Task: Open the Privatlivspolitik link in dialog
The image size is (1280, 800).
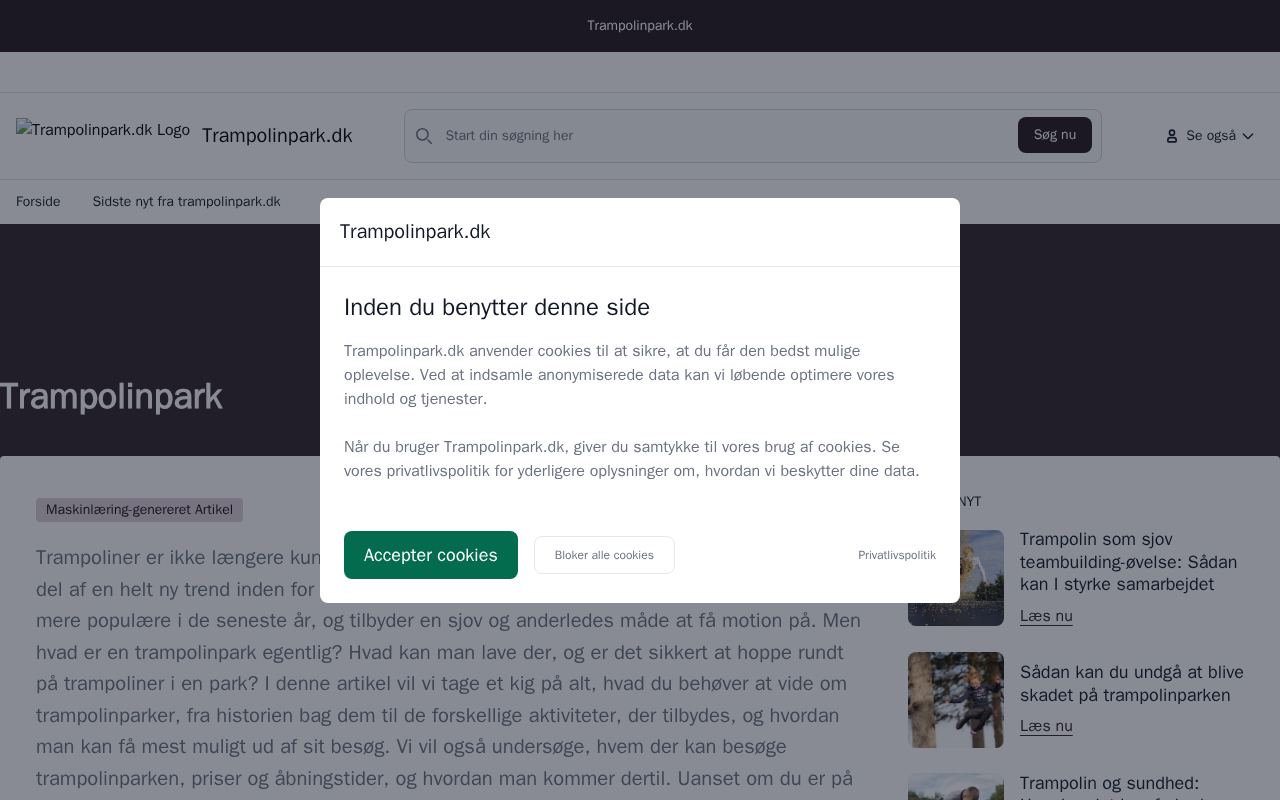Action: 897,555
